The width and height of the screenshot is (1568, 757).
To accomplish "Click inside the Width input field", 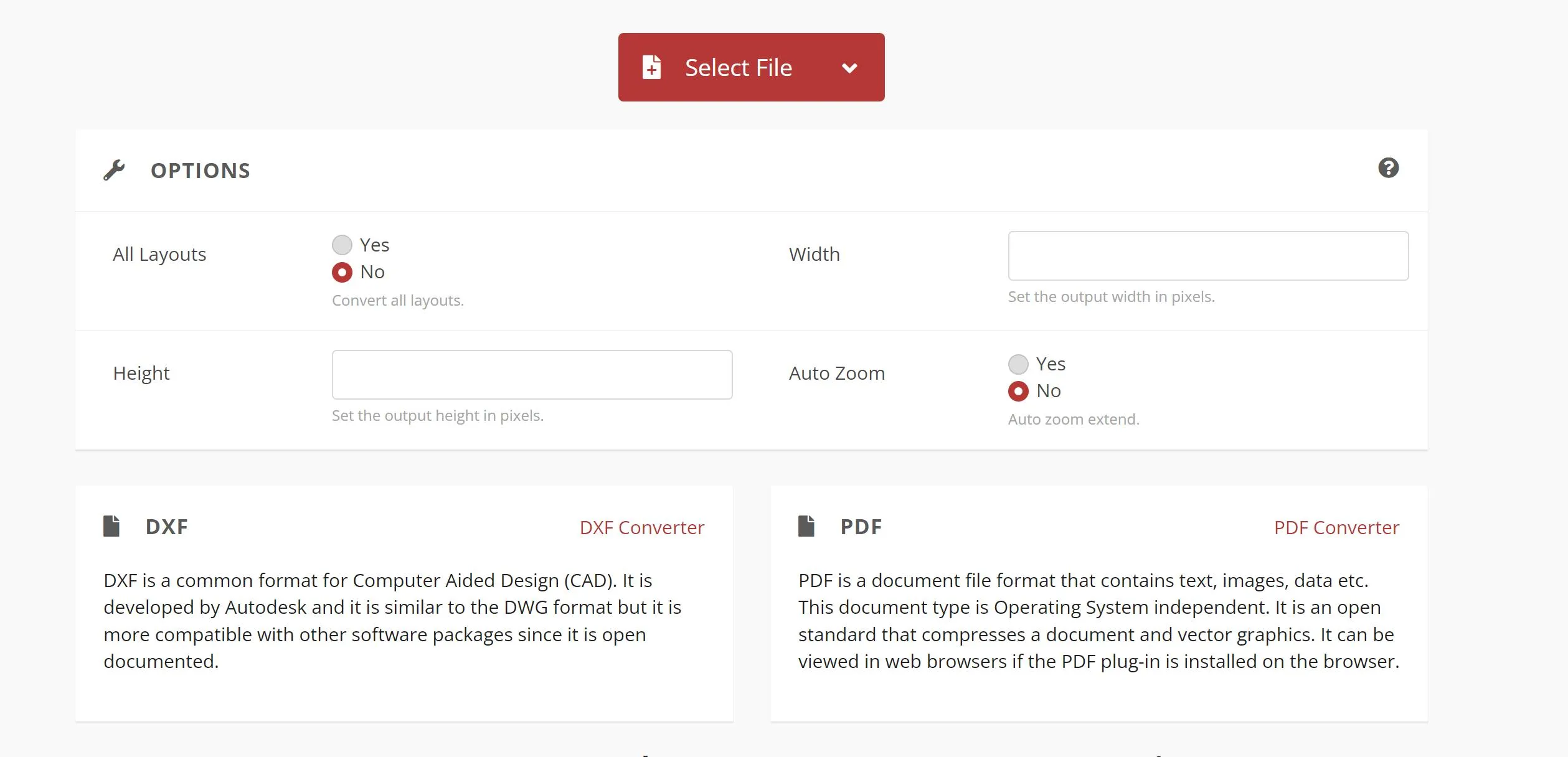I will [x=1207, y=255].
